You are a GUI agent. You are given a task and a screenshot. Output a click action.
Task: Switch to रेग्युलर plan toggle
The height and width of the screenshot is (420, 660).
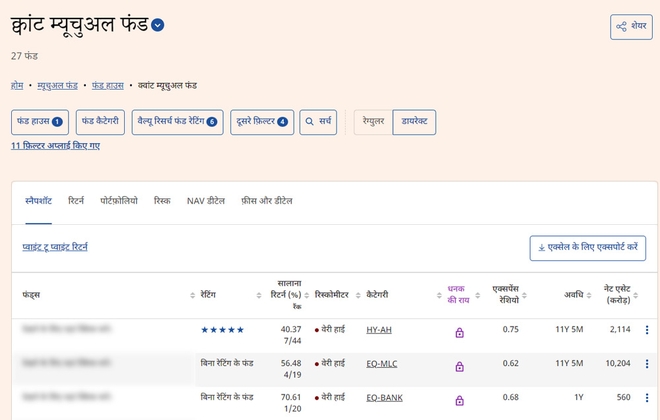point(373,122)
